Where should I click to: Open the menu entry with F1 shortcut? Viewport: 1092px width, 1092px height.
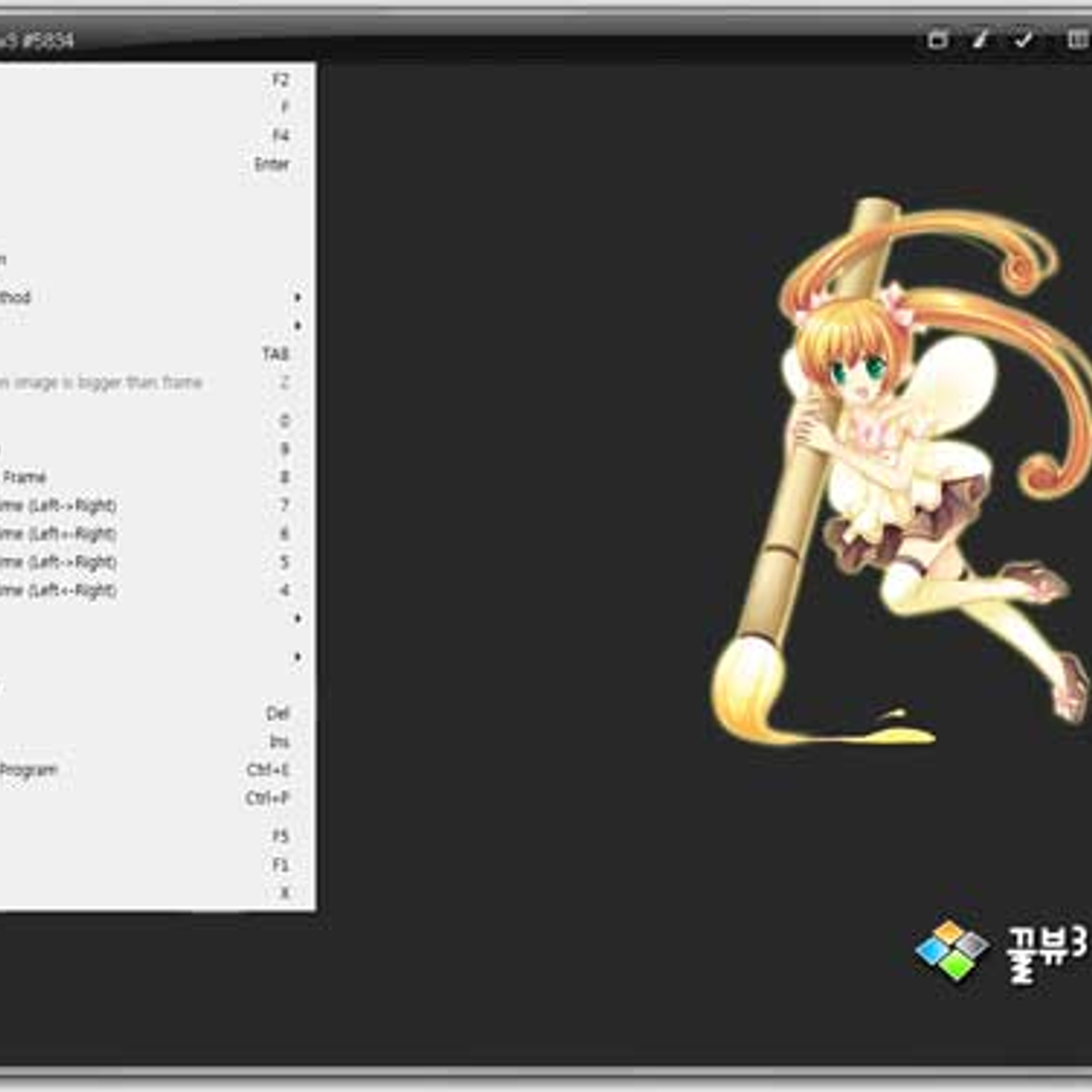tap(157, 864)
